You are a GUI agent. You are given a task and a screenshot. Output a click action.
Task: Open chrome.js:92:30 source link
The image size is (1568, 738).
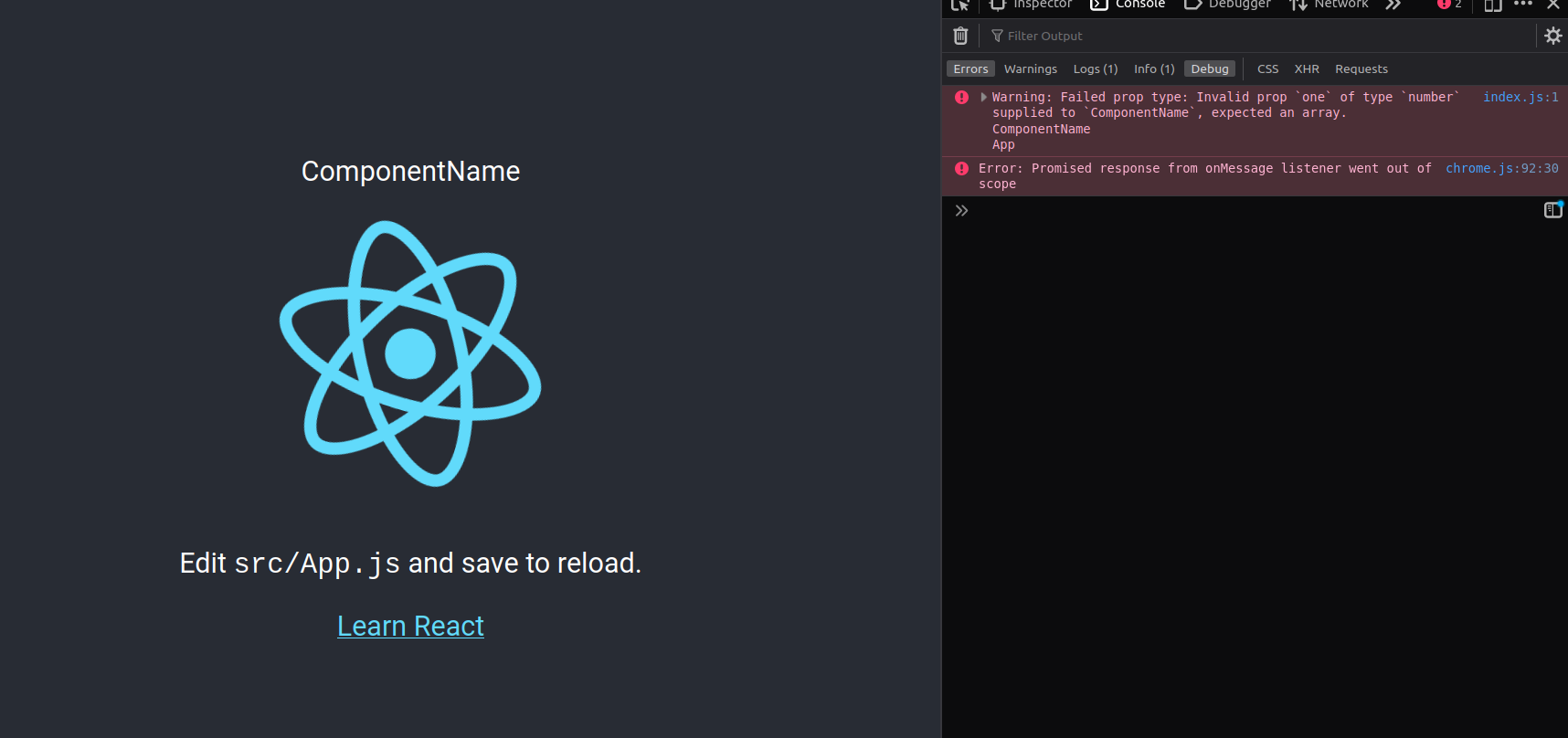pyautogui.click(x=1502, y=168)
